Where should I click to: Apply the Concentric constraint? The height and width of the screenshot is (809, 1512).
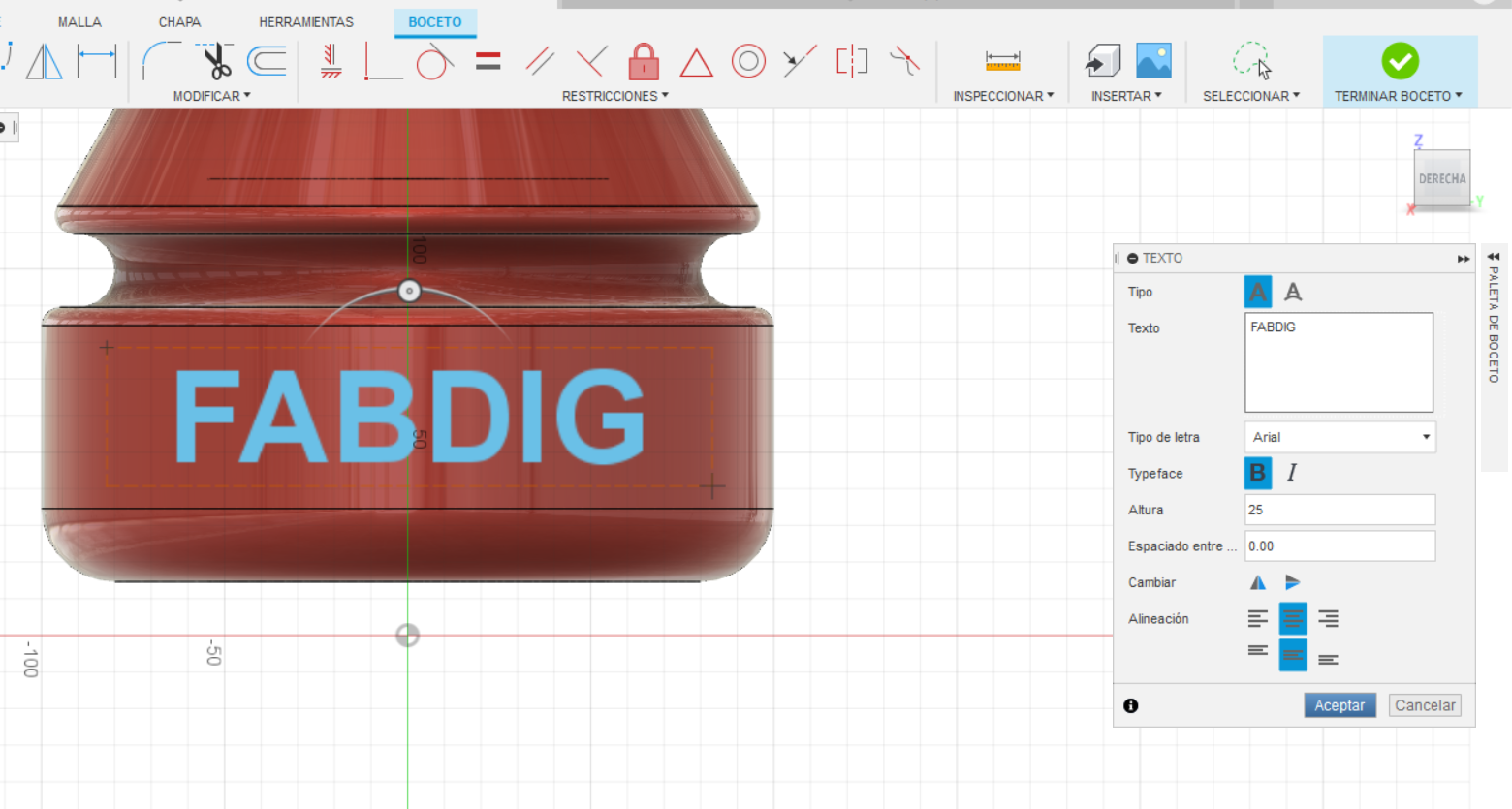(x=748, y=61)
